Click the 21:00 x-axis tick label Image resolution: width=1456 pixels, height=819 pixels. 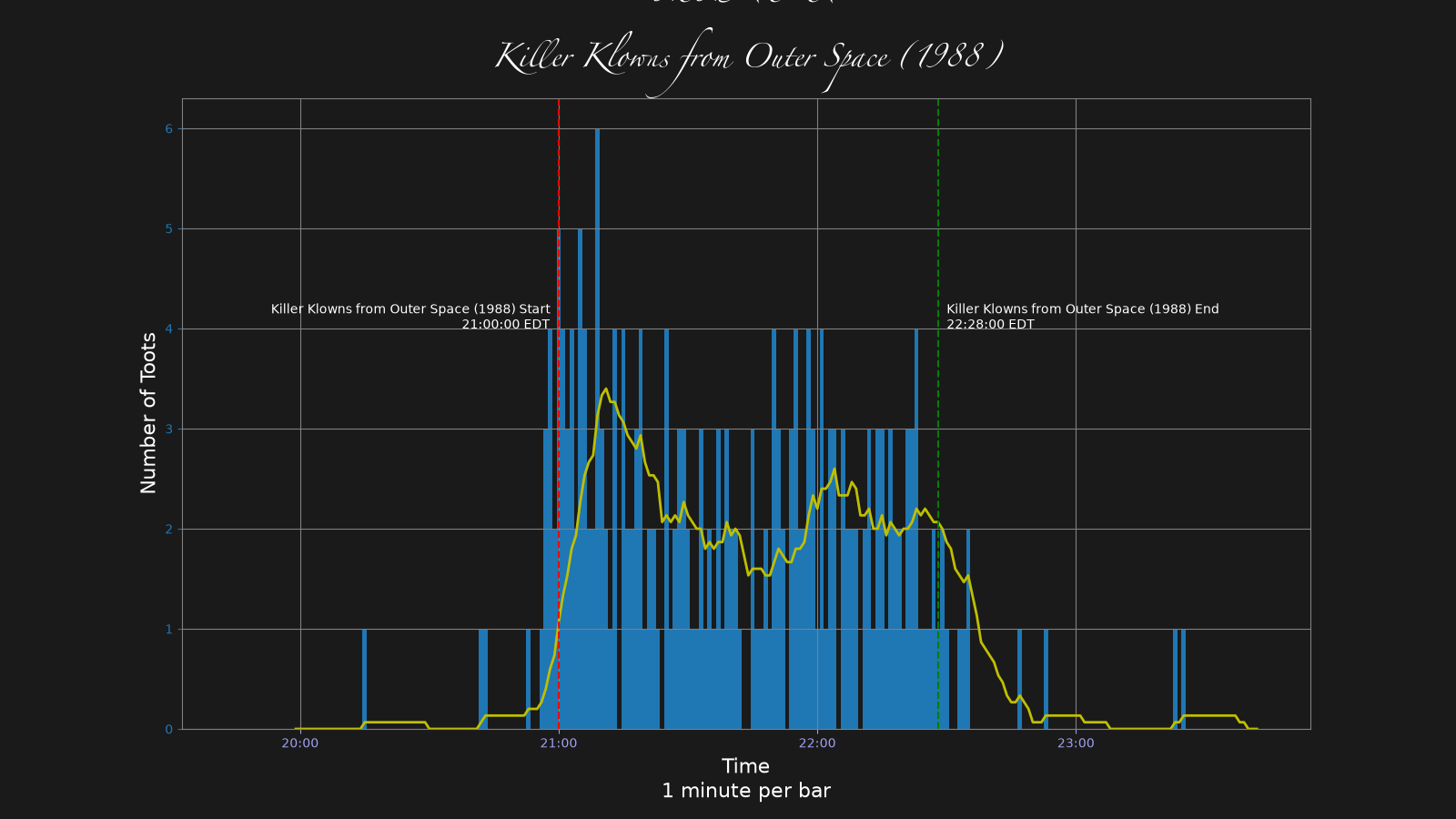coord(559,743)
